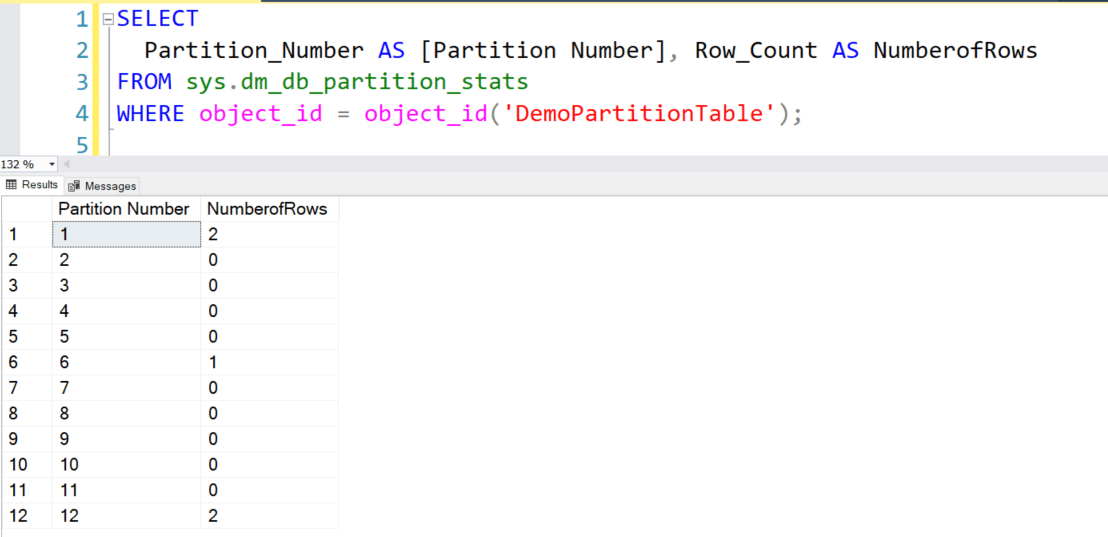Click NumberofRows cell in row 6

[x=269, y=362]
